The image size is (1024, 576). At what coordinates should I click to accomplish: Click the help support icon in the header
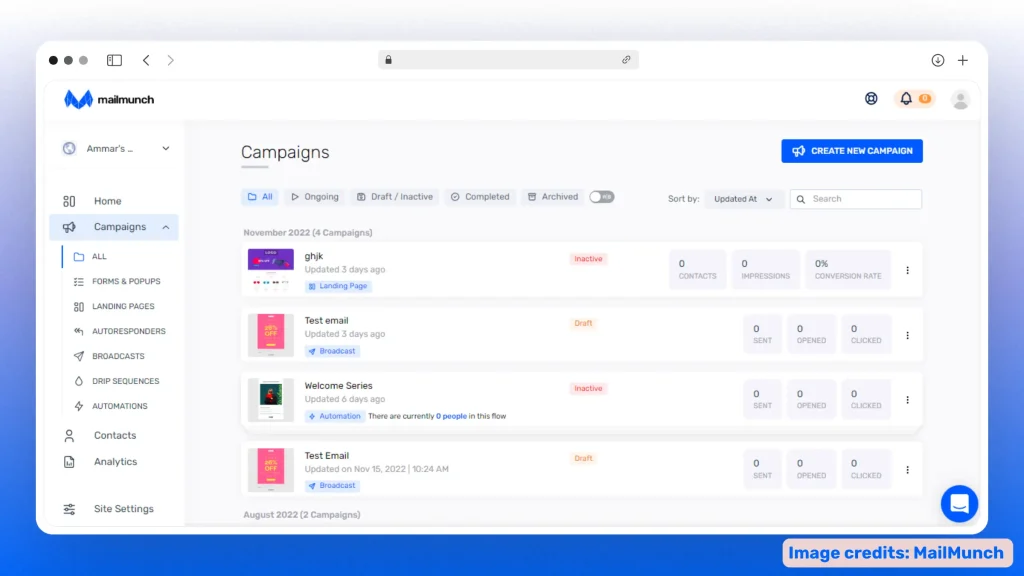[871, 99]
